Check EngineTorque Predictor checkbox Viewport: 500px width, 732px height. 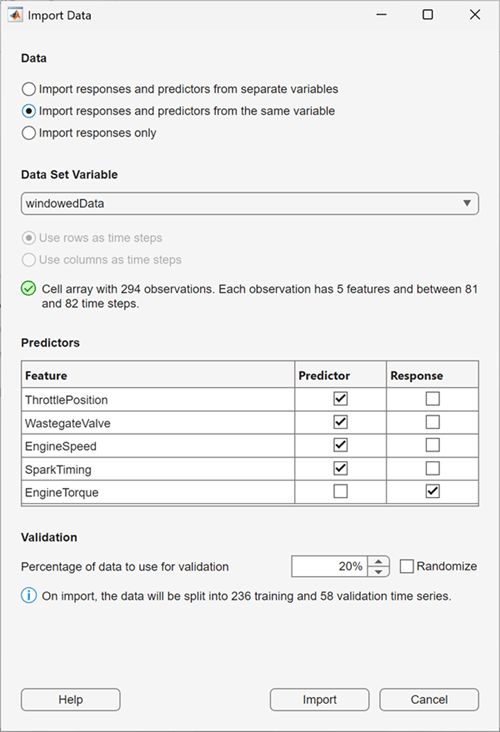pyautogui.click(x=340, y=491)
